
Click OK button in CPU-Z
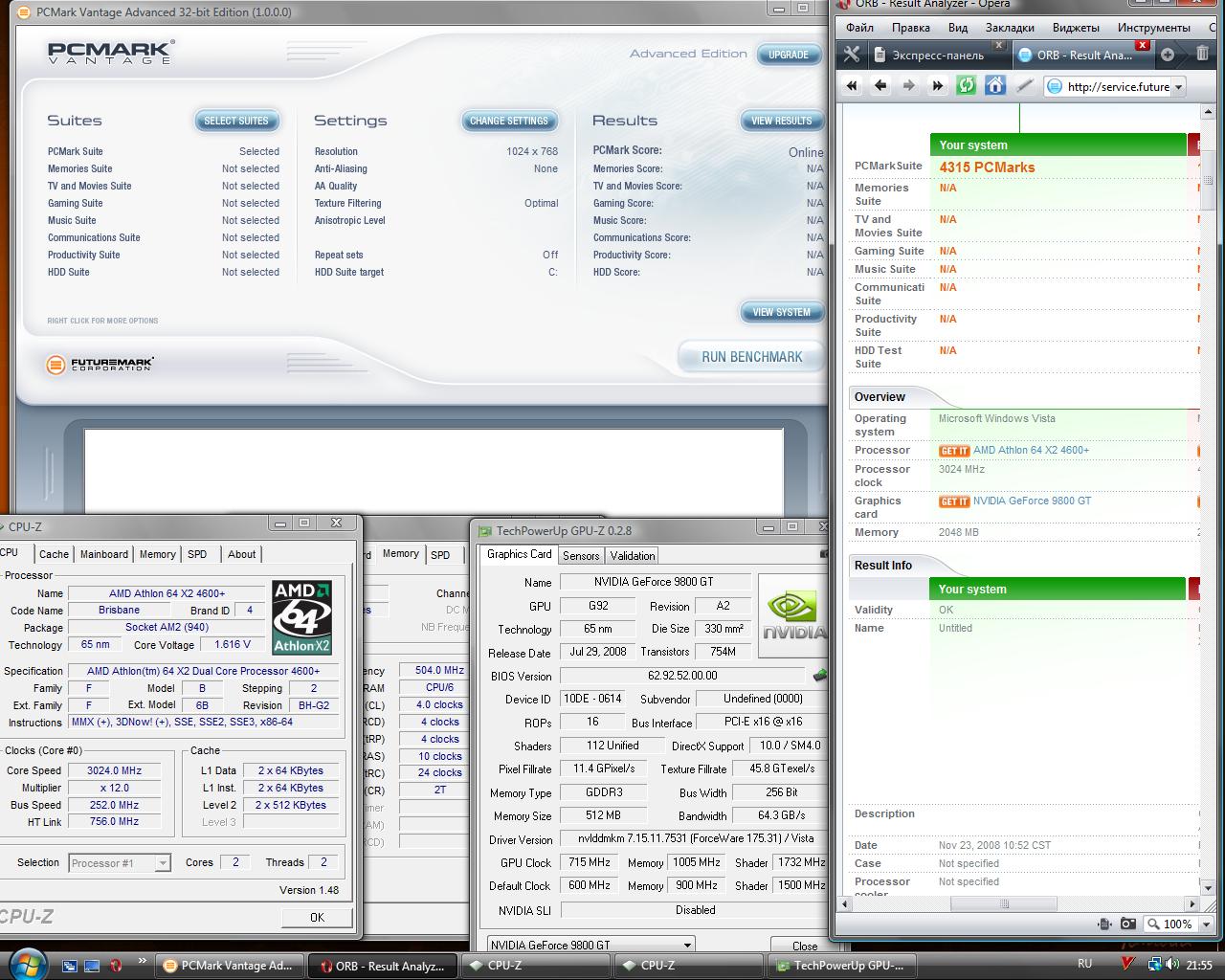[317, 917]
